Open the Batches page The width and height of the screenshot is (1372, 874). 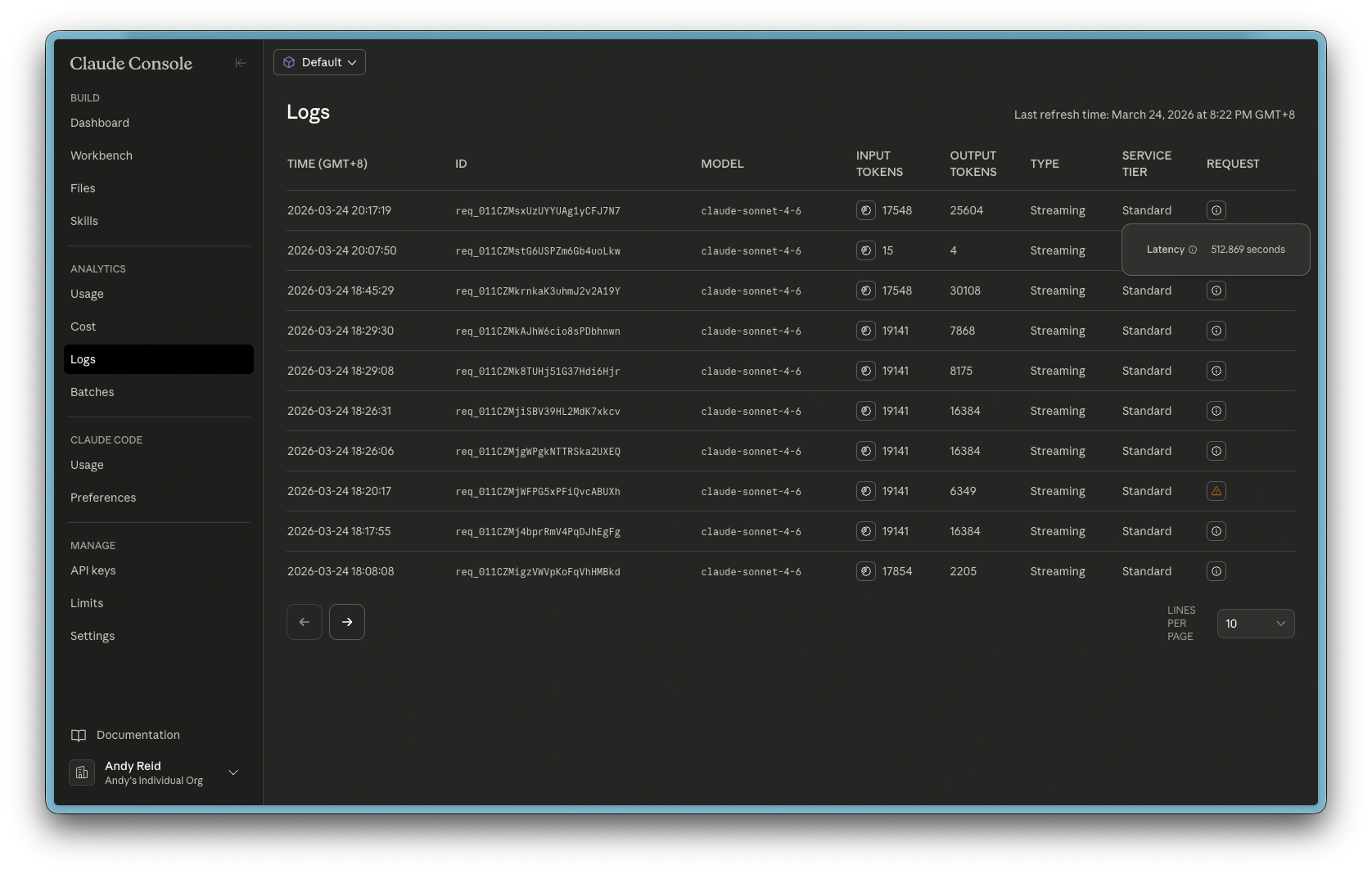pos(93,392)
